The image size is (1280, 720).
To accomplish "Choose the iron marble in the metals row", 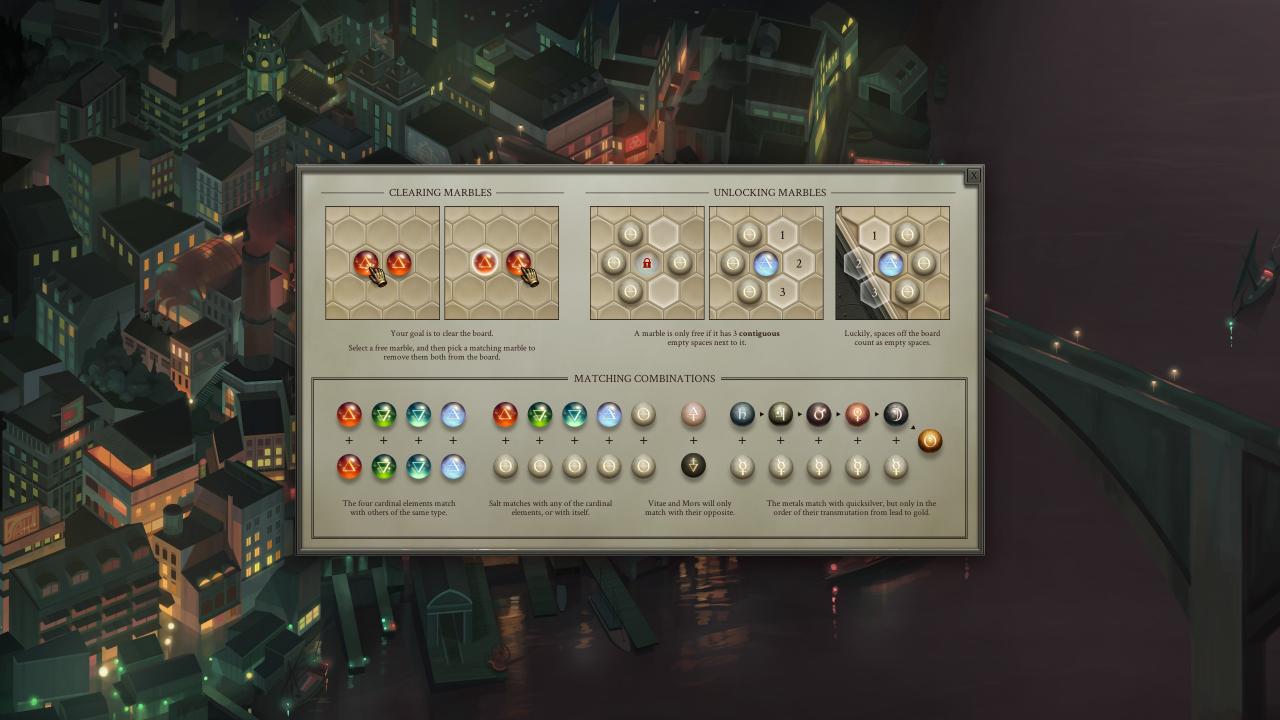I will click(819, 414).
